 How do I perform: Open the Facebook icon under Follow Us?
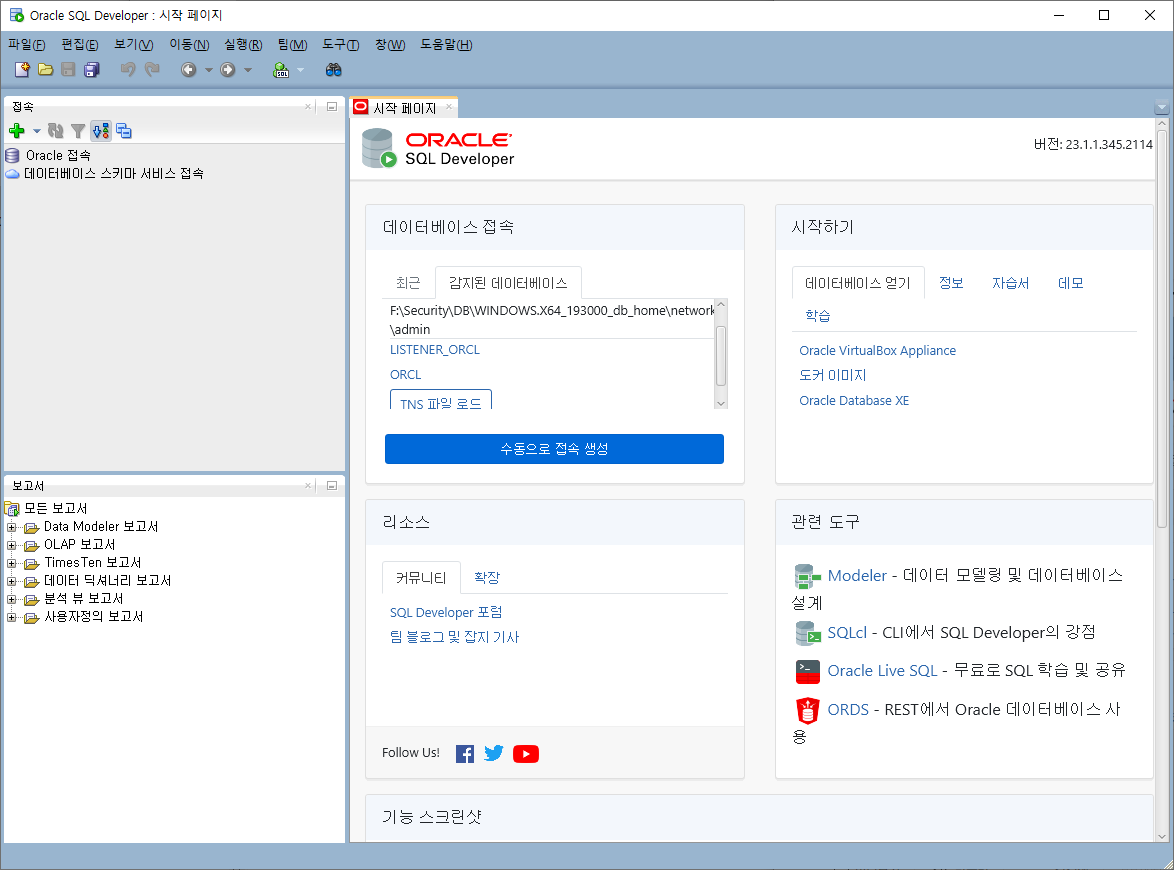click(465, 754)
